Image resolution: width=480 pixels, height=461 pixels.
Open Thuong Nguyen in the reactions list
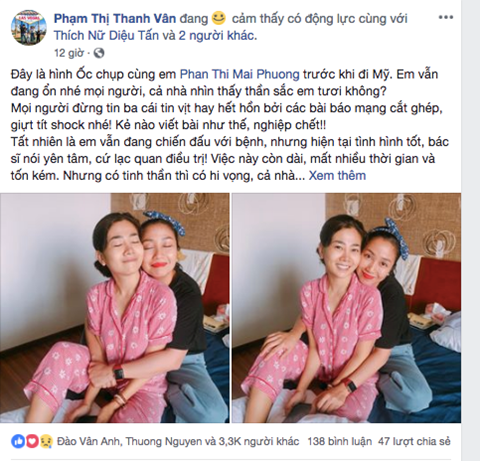pos(164,441)
